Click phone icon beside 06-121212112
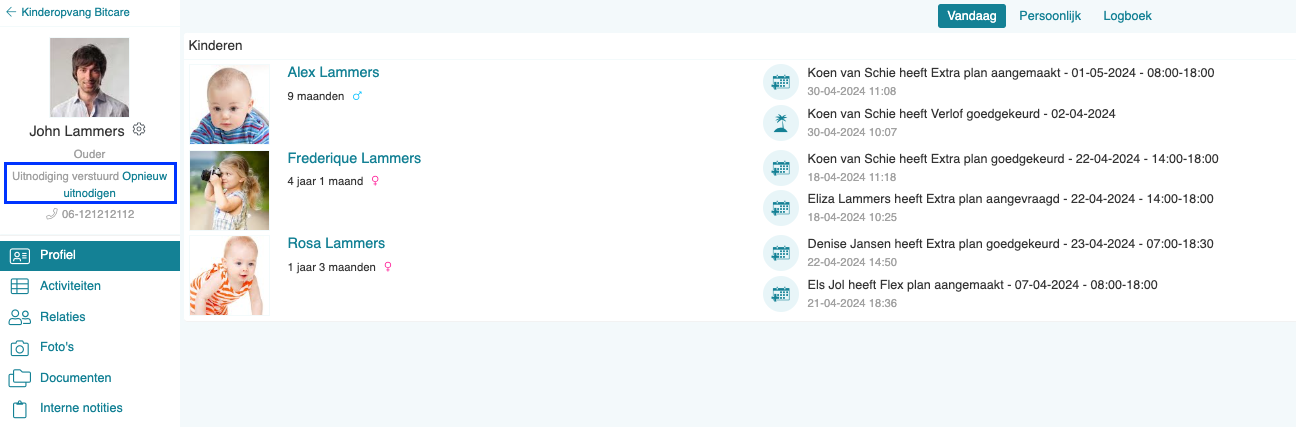This screenshot has width=1296, height=427. point(52,214)
